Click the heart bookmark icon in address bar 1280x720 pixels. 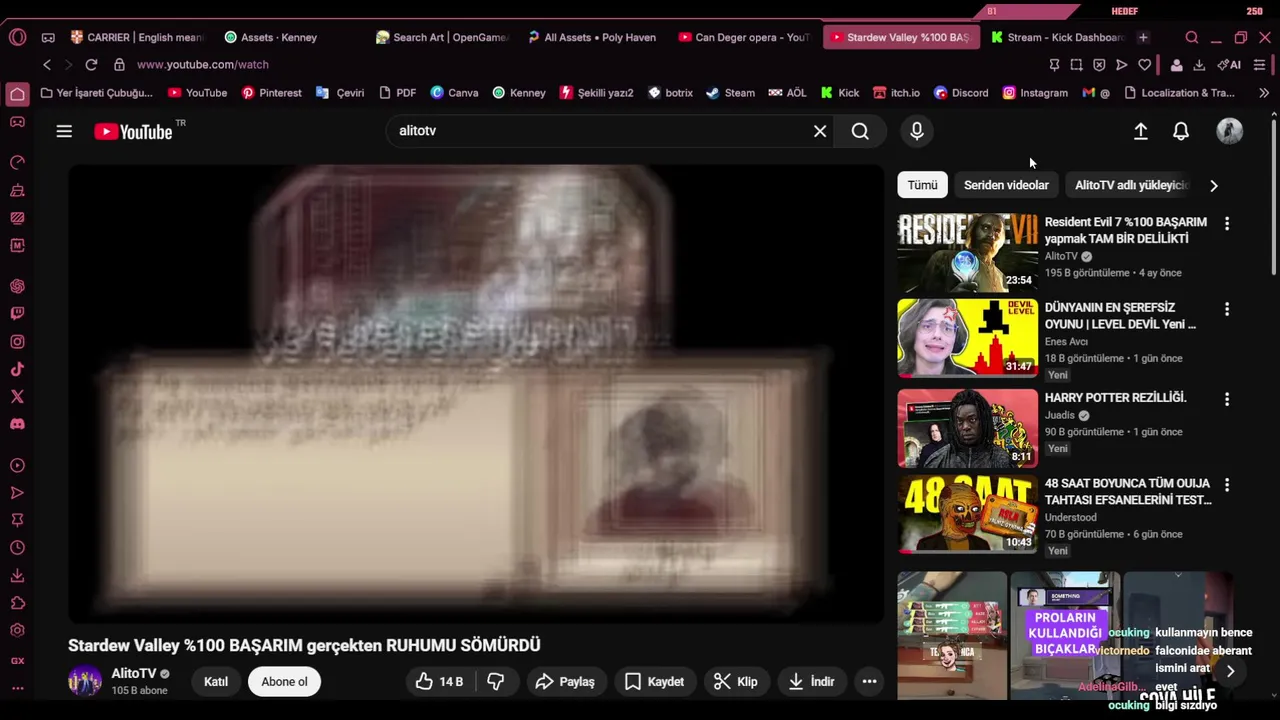click(1145, 64)
